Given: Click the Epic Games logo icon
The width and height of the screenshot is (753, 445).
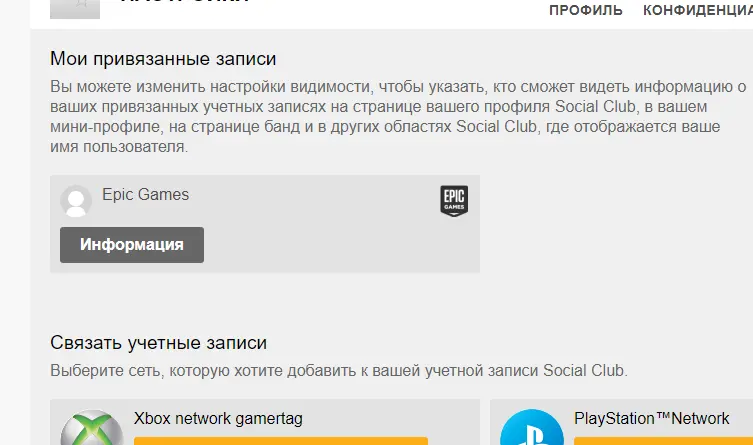Looking at the screenshot, I should (x=454, y=201).
